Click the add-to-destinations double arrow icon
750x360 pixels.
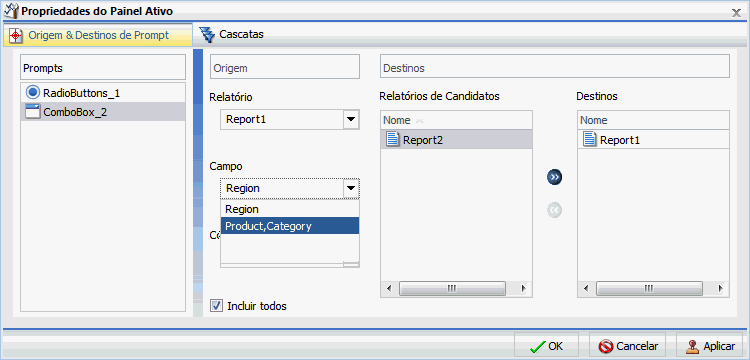554,177
